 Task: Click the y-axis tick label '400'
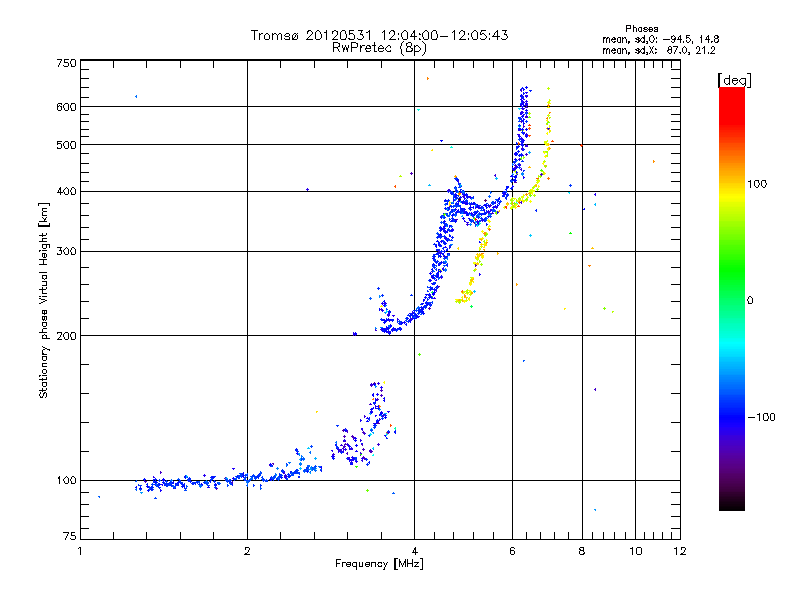[66, 192]
